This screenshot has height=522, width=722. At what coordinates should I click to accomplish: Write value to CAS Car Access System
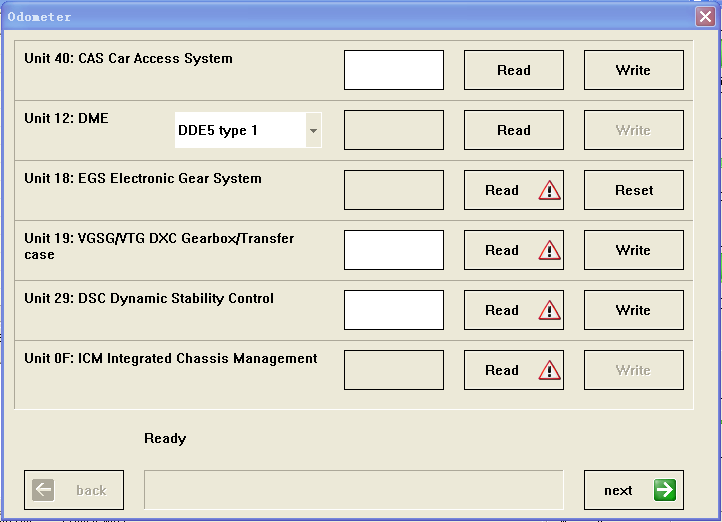[633, 70]
